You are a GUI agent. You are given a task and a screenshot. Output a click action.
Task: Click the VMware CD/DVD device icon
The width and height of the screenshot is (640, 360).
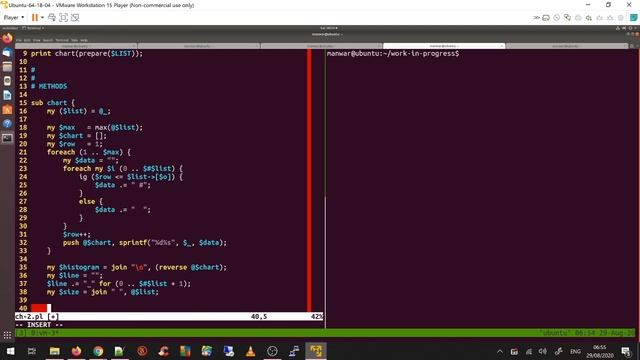click(x=557, y=18)
